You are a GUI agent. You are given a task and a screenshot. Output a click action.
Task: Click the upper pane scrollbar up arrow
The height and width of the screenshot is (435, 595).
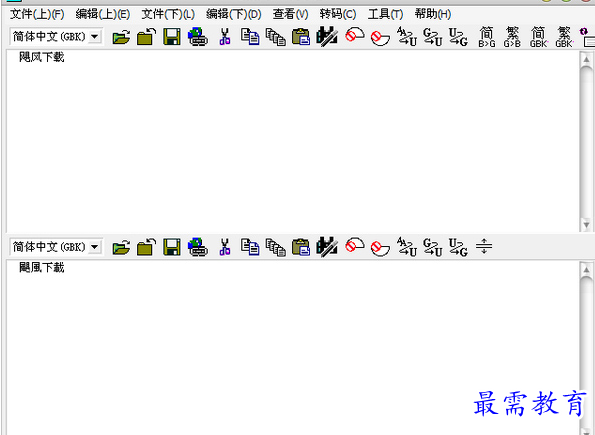pos(586,59)
